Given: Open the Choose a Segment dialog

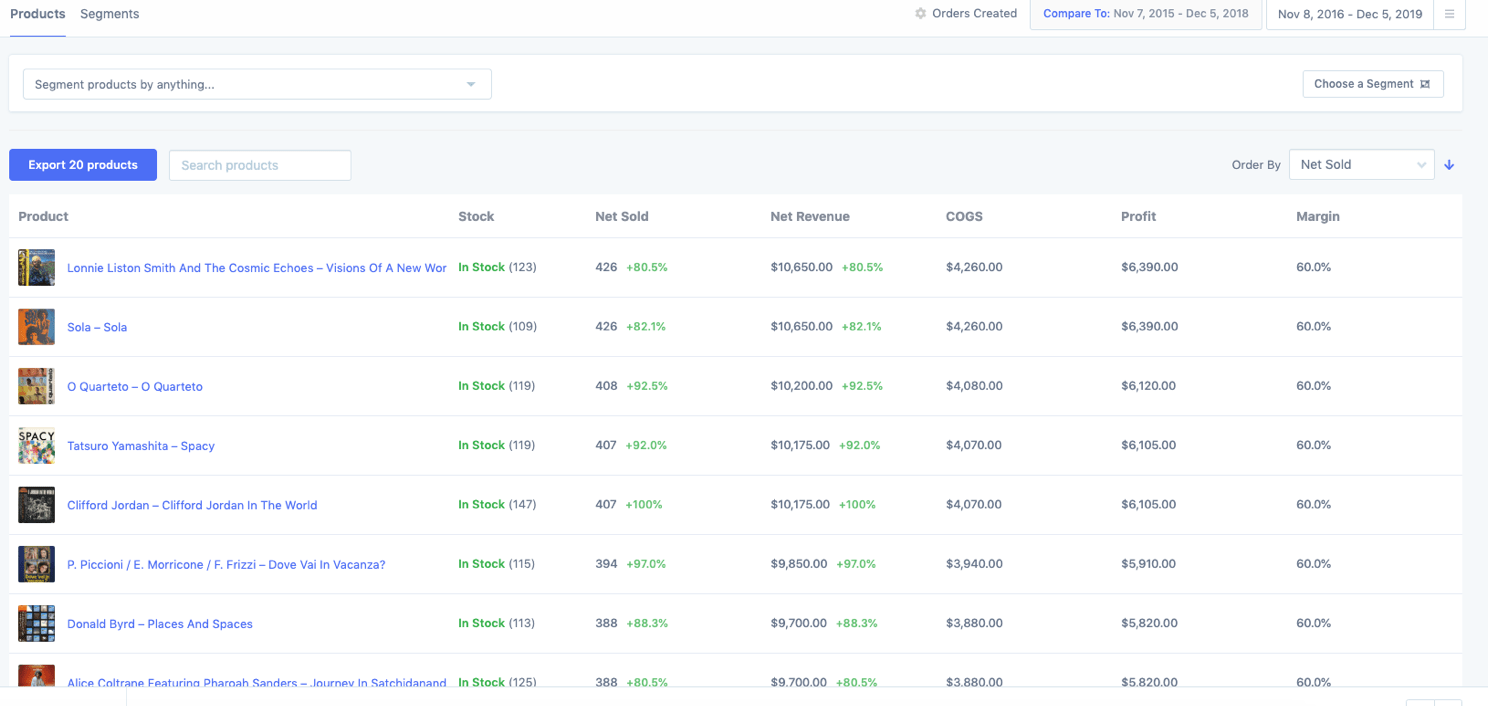Looking at the screenshot, I should point(1372,84).
